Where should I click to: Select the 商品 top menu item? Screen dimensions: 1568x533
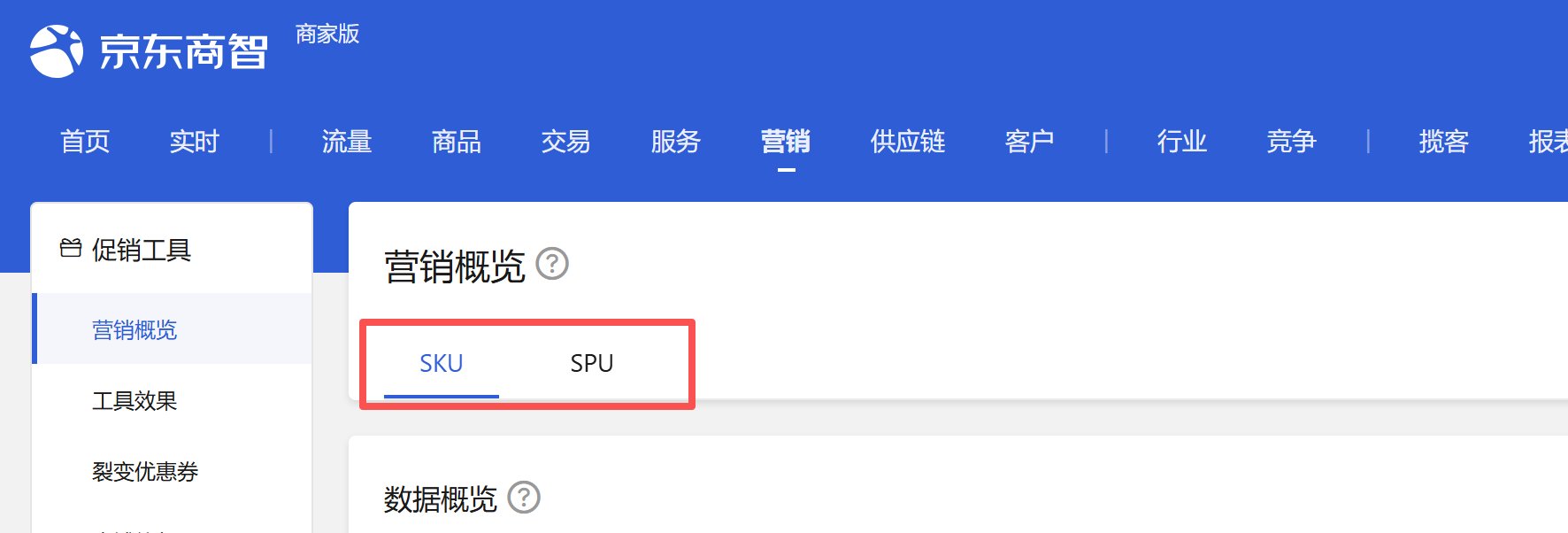click(x=457, y=142)
